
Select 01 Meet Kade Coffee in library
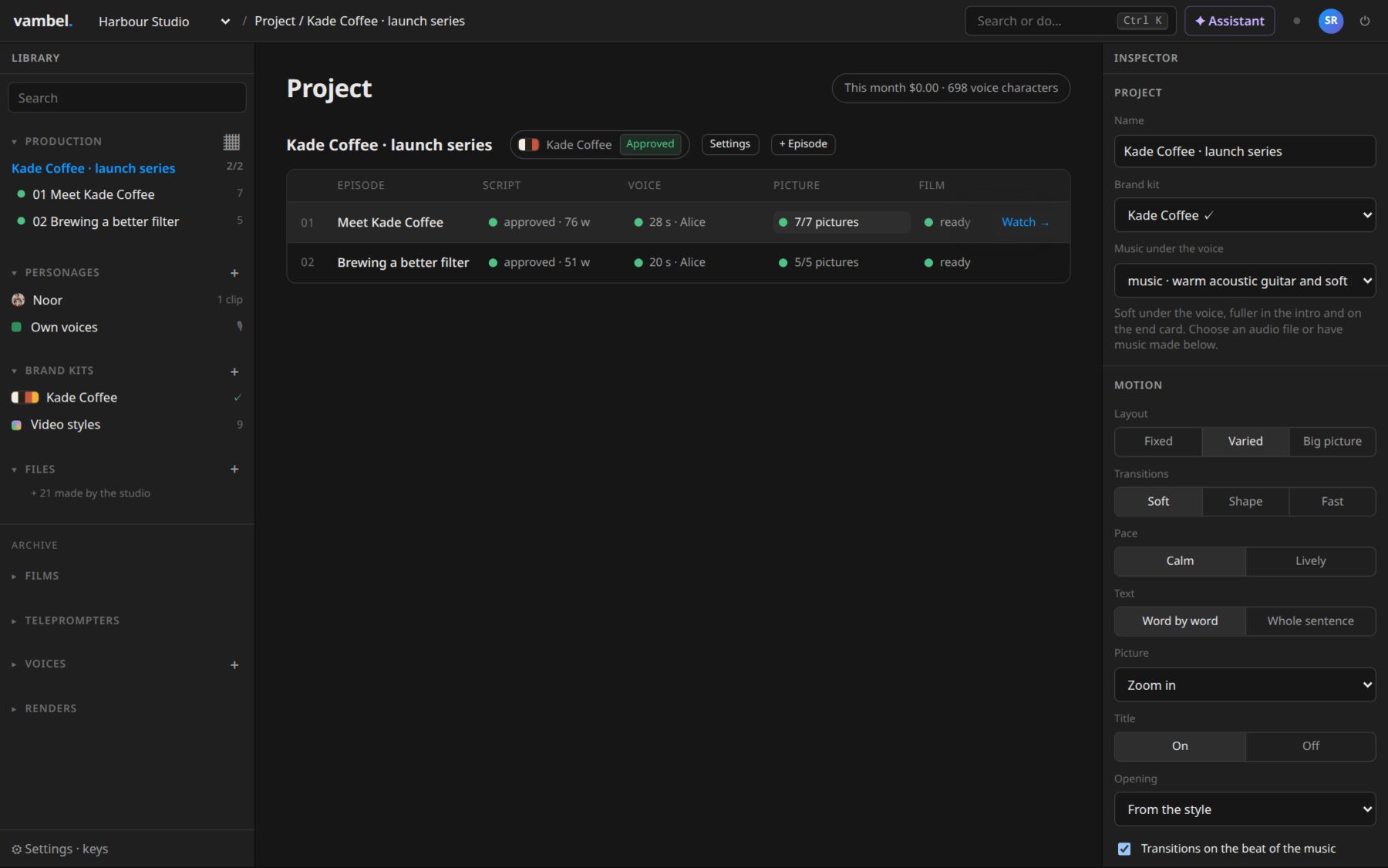coord(127,194)
